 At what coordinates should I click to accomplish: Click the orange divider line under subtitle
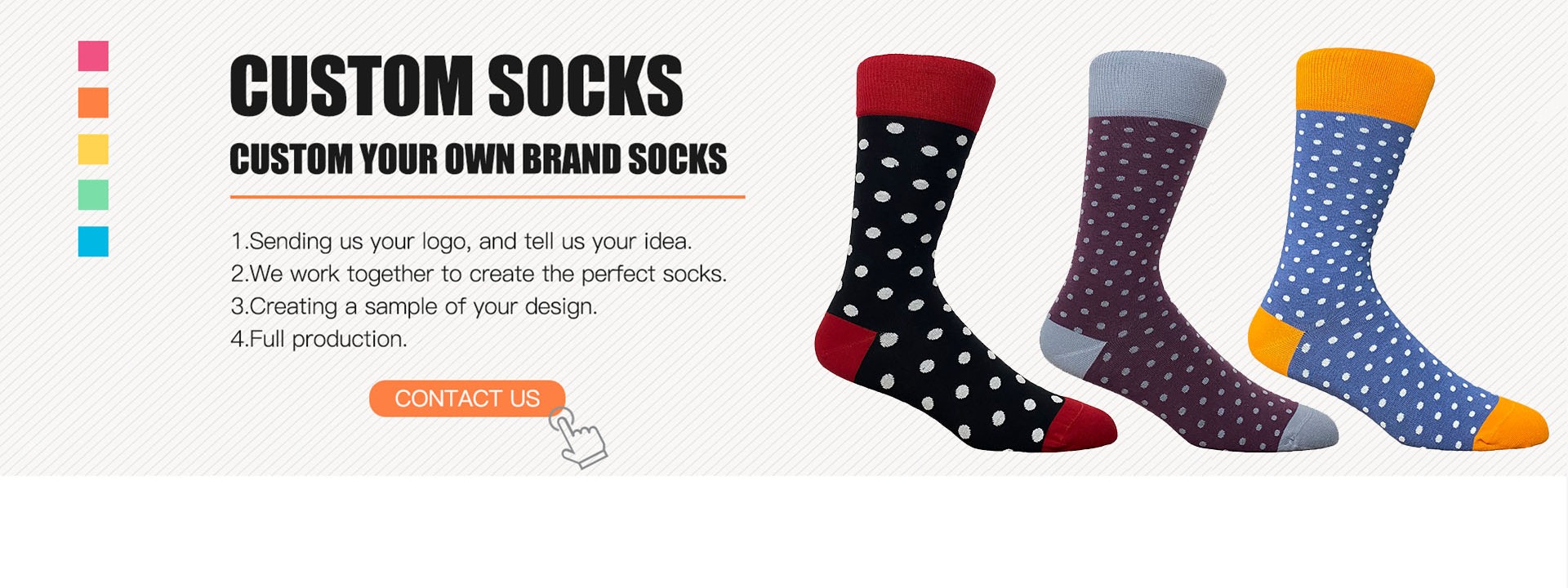[488, 197]
